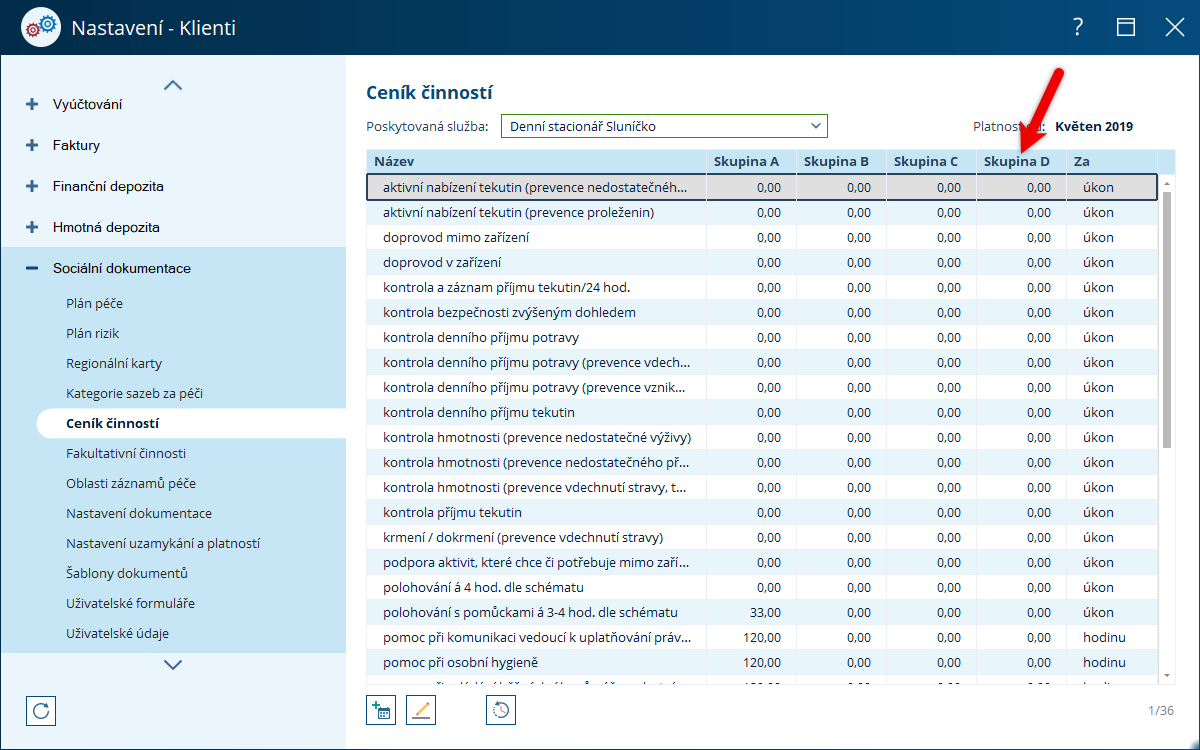The height and width of the screenshot is (750, 1200).
Task: Close the Nastavení - Klienti window
Action: click(1174, 28)
